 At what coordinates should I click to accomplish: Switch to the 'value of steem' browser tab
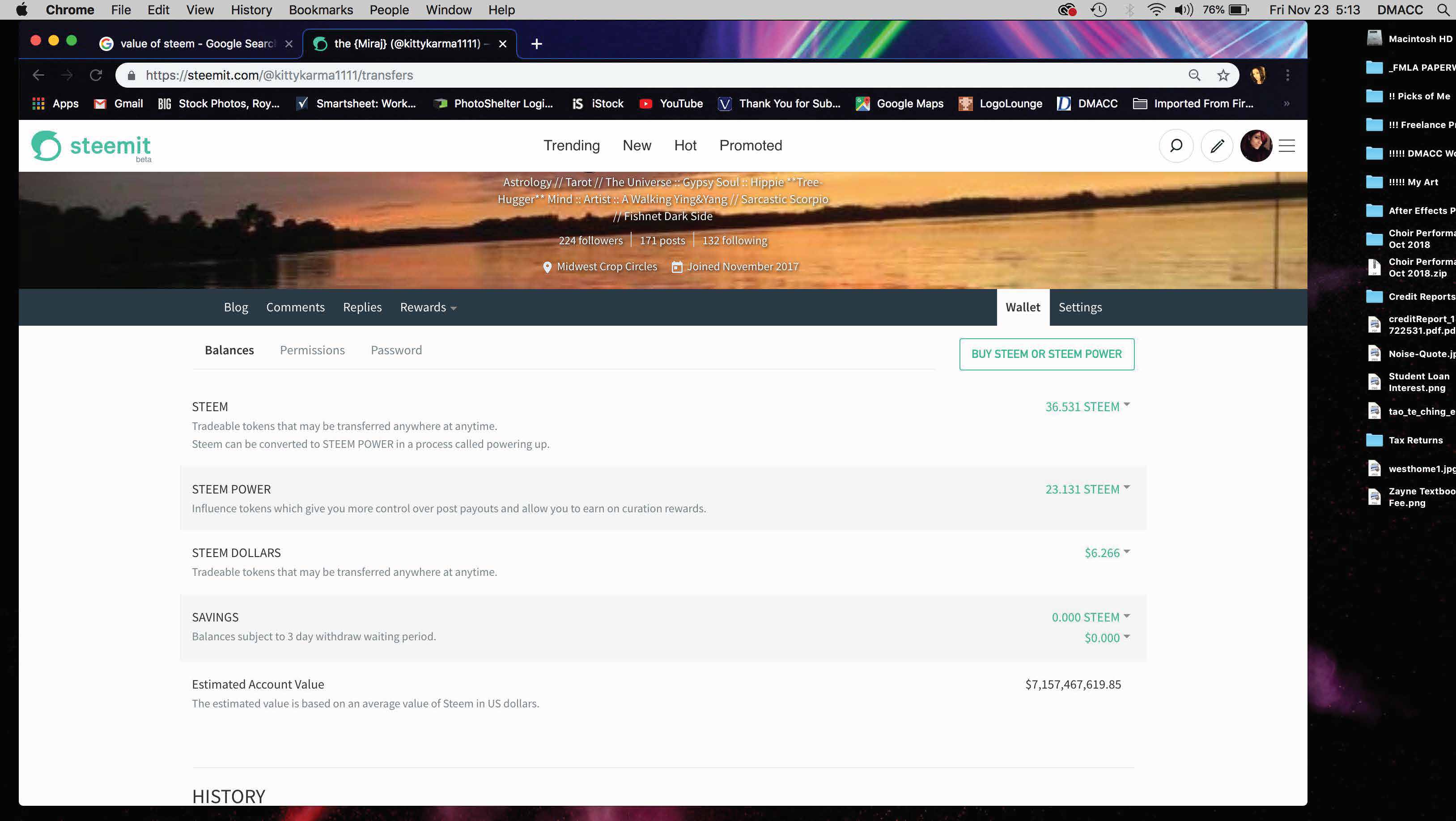[192, 43]
